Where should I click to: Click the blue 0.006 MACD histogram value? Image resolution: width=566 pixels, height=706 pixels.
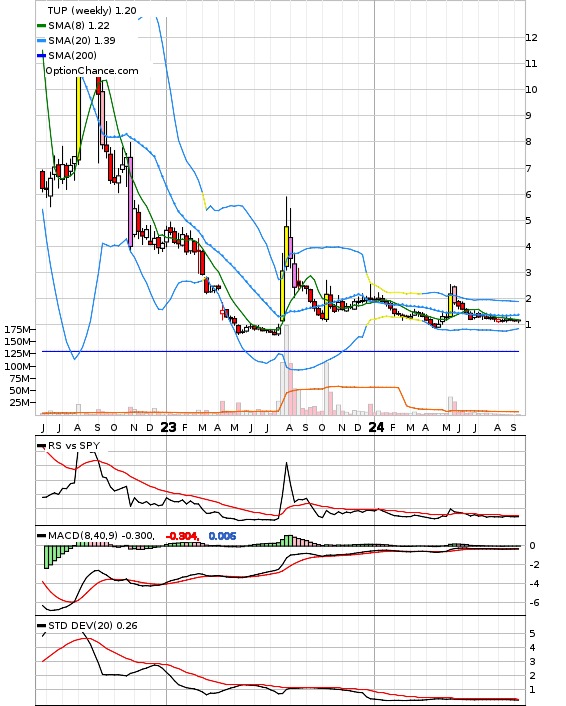[x=222, y=536]
